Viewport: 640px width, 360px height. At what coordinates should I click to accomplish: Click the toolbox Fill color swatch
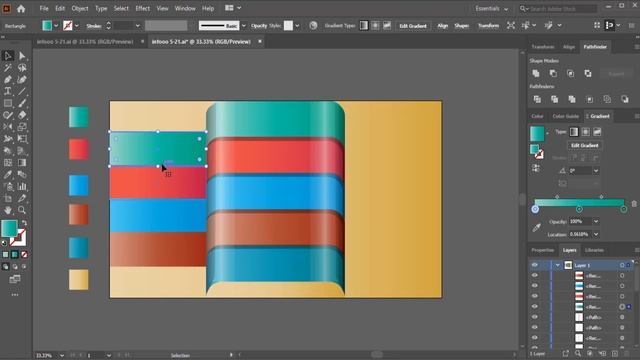click(x=9, y=229)
